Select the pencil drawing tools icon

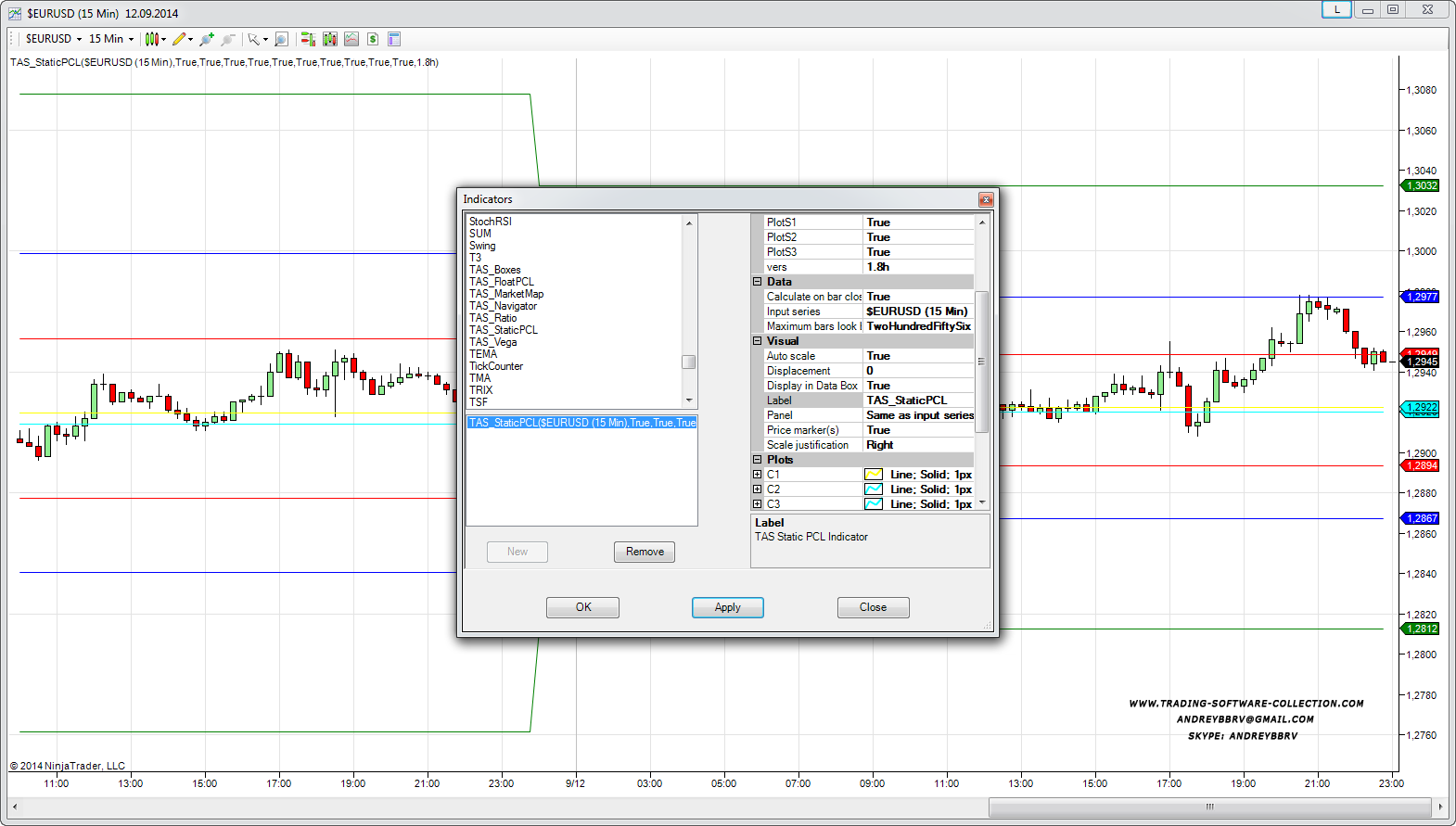(x=180, y=39)
